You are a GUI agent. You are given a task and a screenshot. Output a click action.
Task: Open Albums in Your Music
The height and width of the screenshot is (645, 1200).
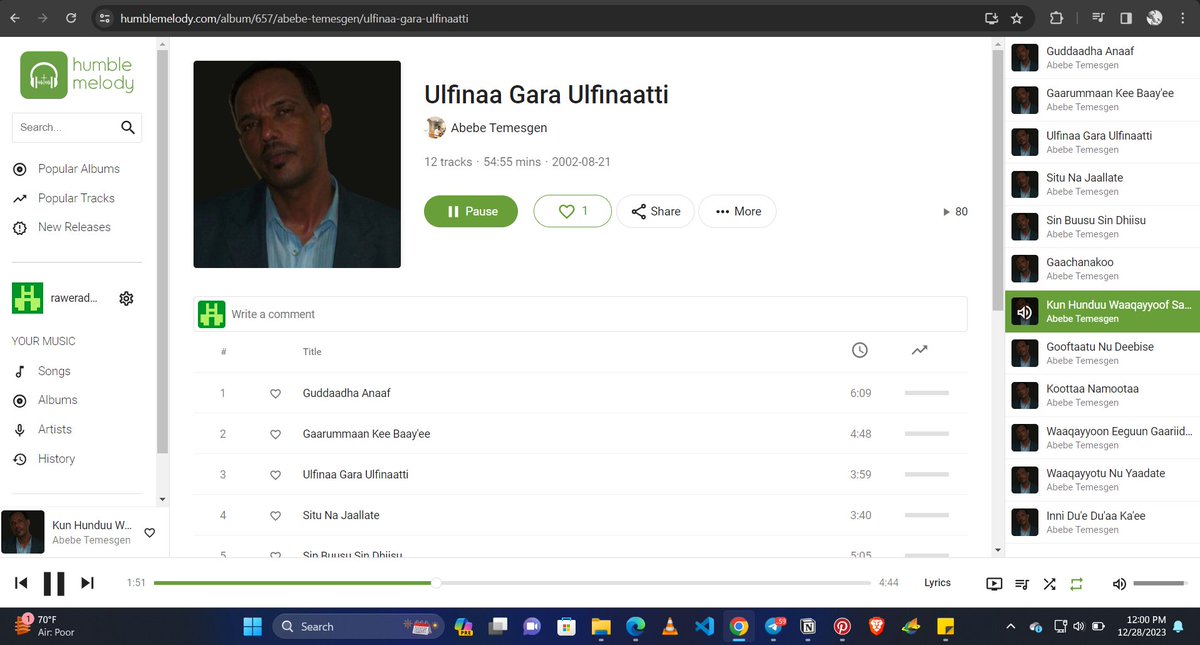click(58, 400)
